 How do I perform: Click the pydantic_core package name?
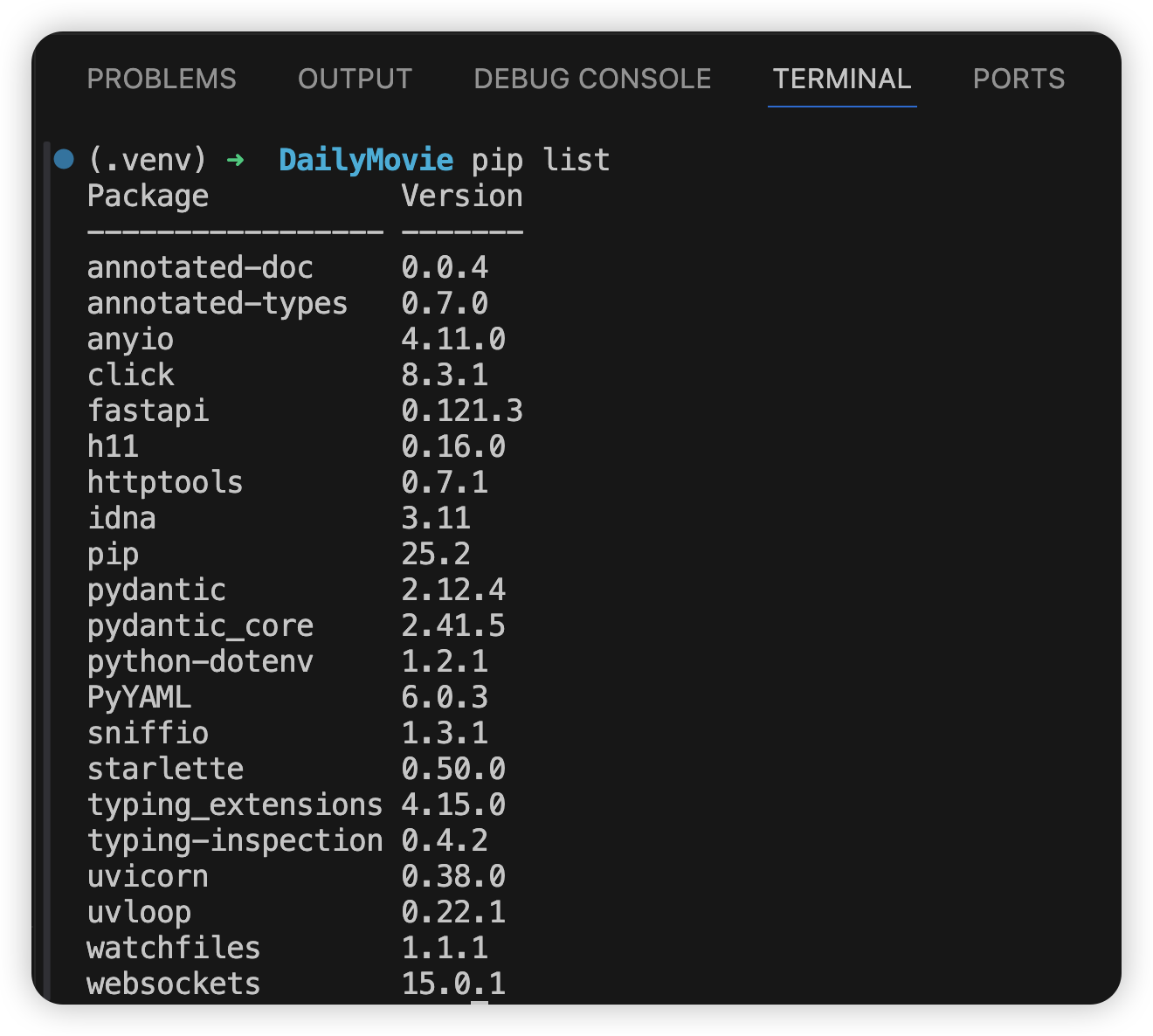pos(200,625)
